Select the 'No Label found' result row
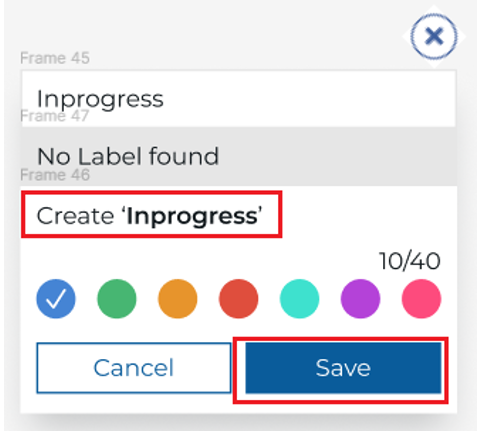This screenshot has width=478, height=432. 238,156
